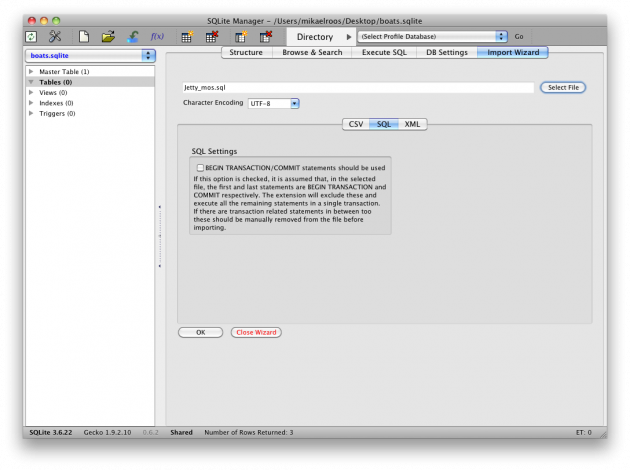The height and width of the screenshot is (470, 630).
Task: Create a new database with blank page icon
Action: click(x=84, y=37)
